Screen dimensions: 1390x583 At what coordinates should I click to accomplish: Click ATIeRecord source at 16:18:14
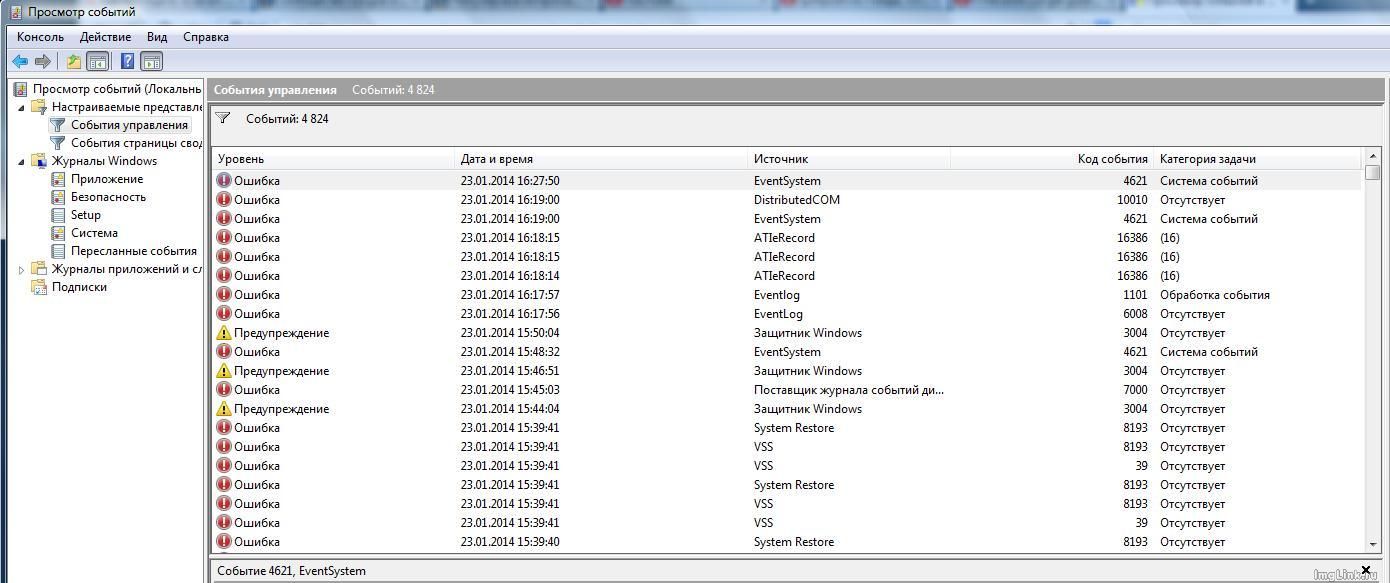(x=784, y=276)
